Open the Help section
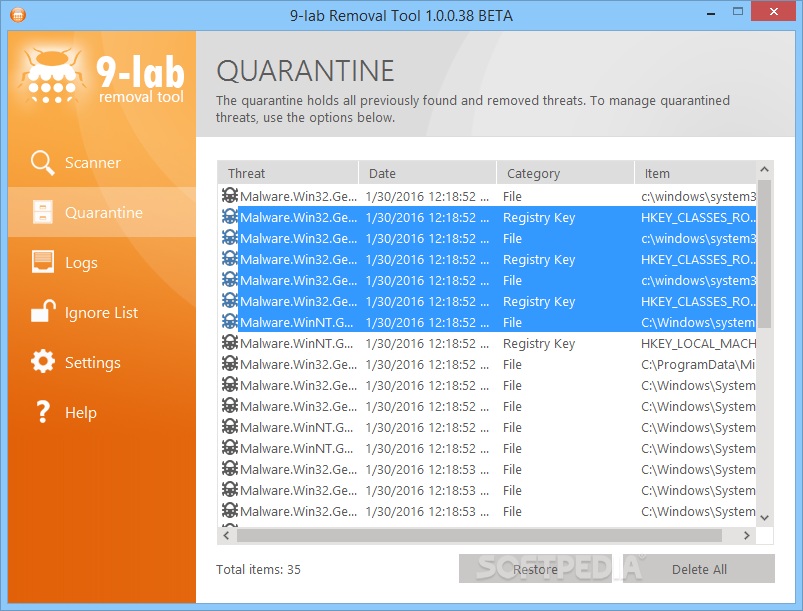This screenshot has height=611, width=803. [x=101, y=412]
